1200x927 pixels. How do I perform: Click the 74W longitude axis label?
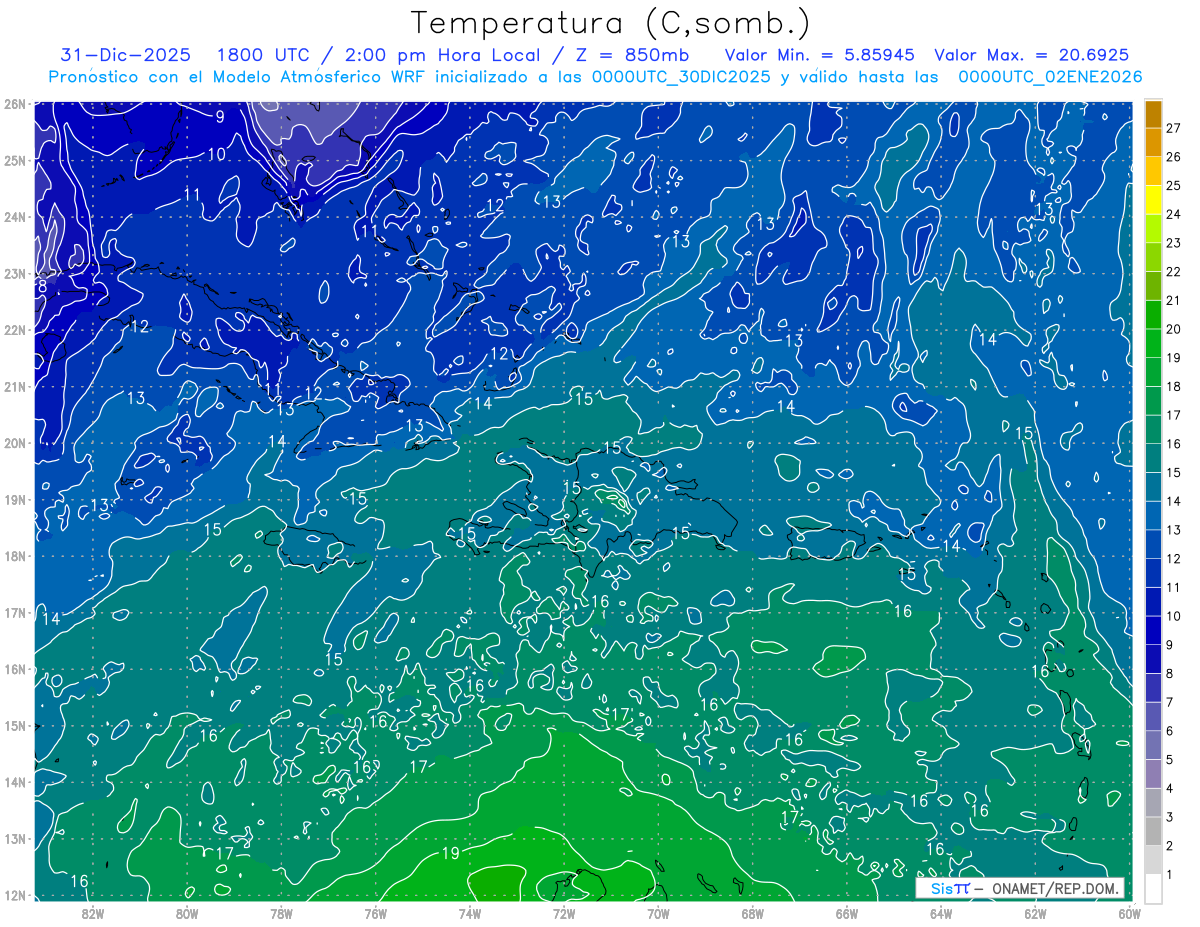(469, 913)
